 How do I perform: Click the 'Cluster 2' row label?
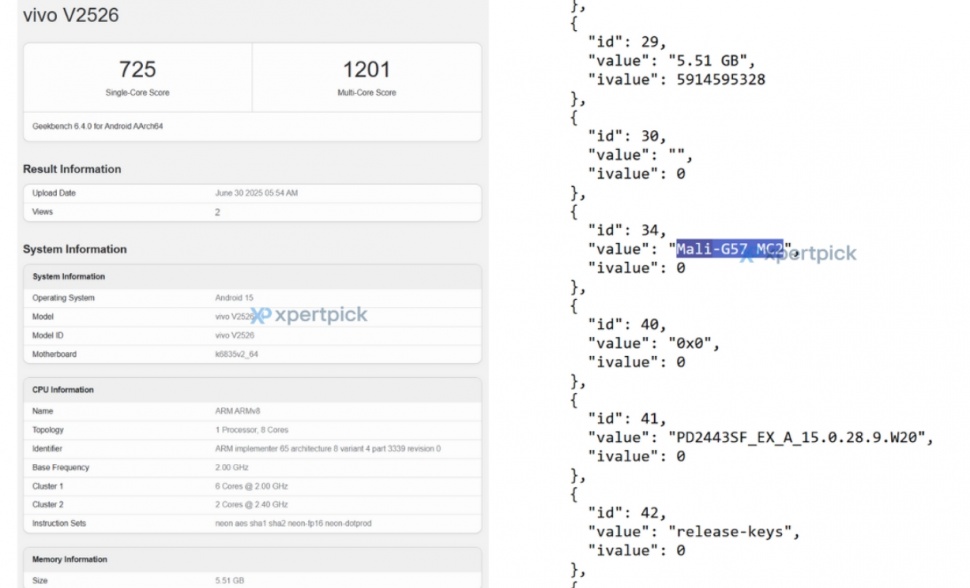[x=48, y=504]
